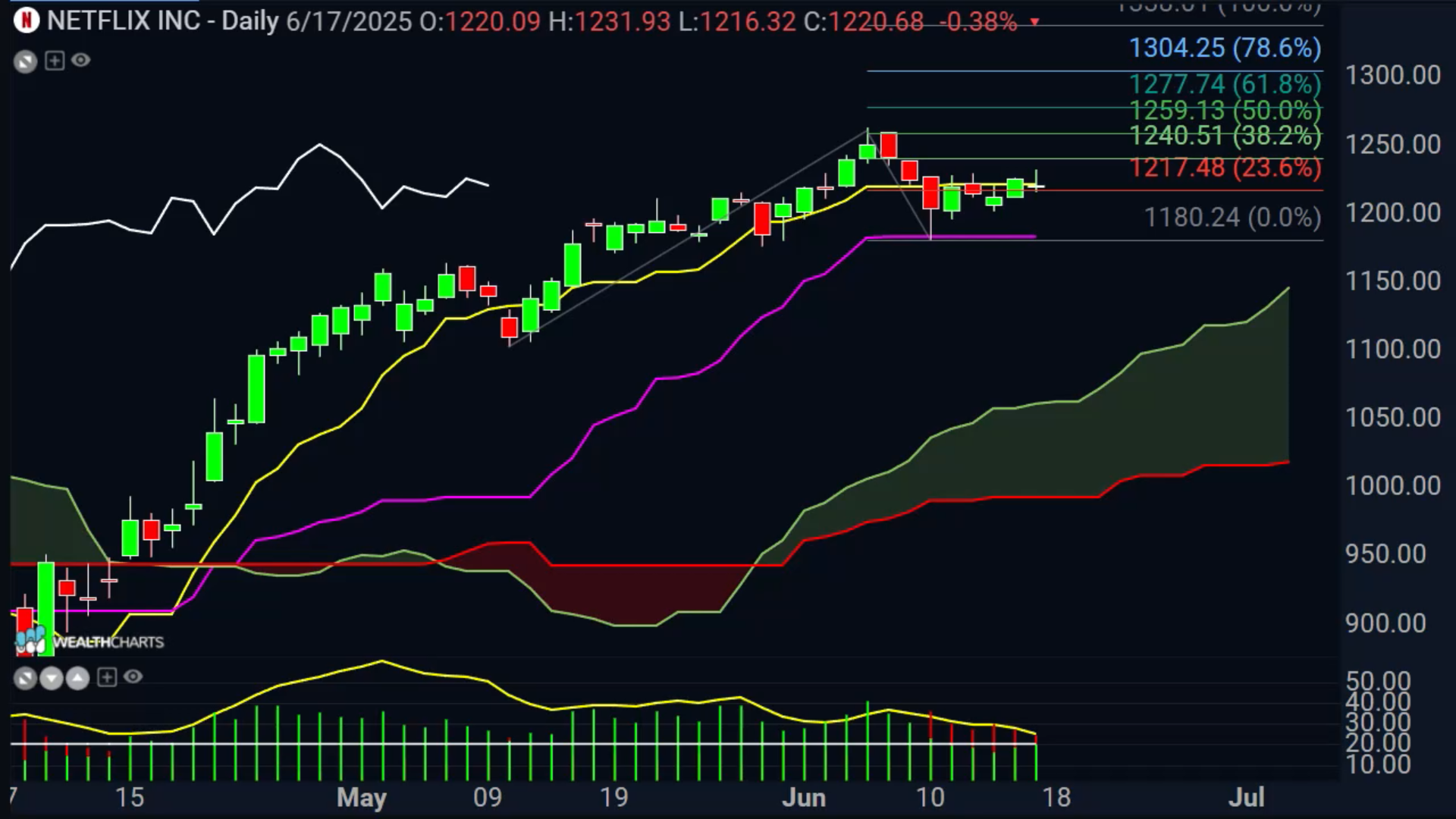Viewport: 1456px width, 819px height.
Task: Click the 15 date label on time axis
Action: pyautogui.click(x=130, y=798)
